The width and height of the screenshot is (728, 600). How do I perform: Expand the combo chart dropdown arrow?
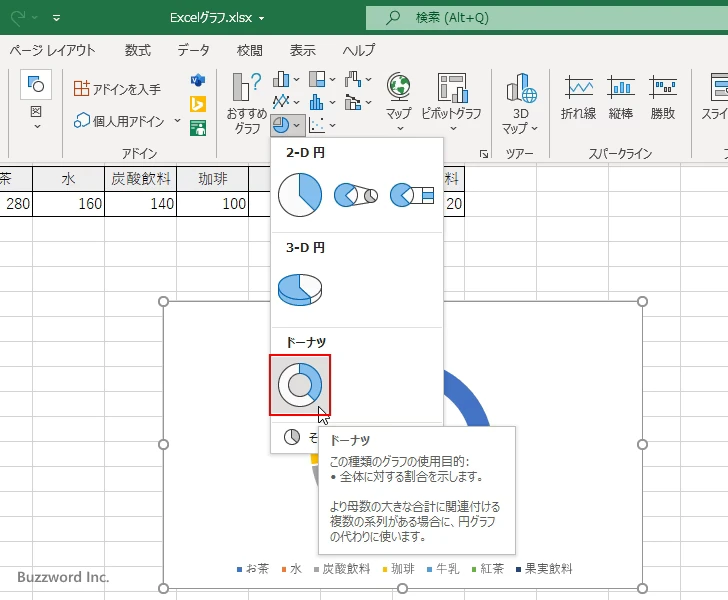368,102
